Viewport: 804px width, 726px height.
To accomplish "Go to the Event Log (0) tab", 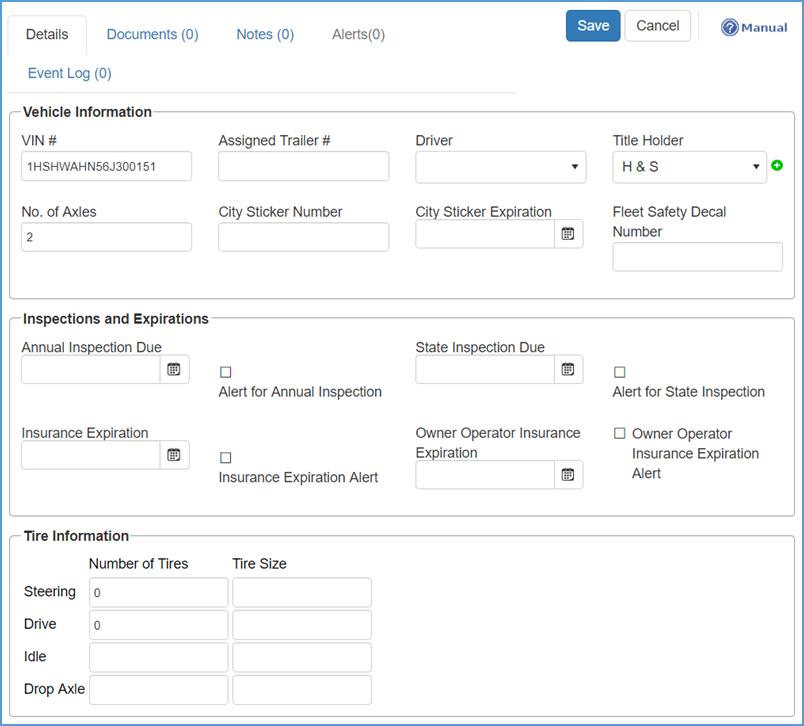I will 69,73.
